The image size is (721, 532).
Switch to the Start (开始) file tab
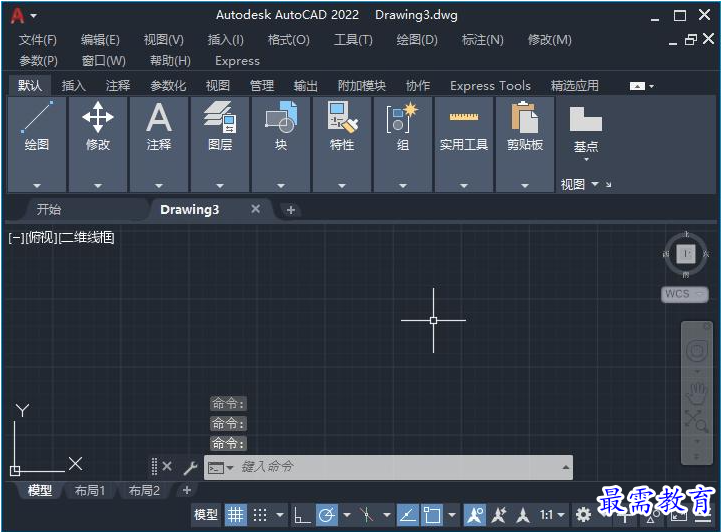coord(49,210)
